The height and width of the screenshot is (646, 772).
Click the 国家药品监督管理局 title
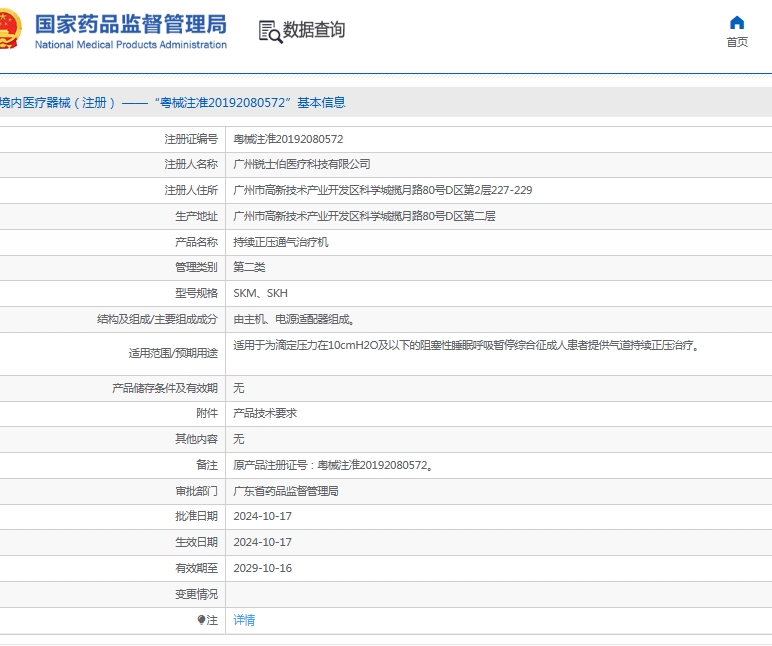tap(131, 24)
